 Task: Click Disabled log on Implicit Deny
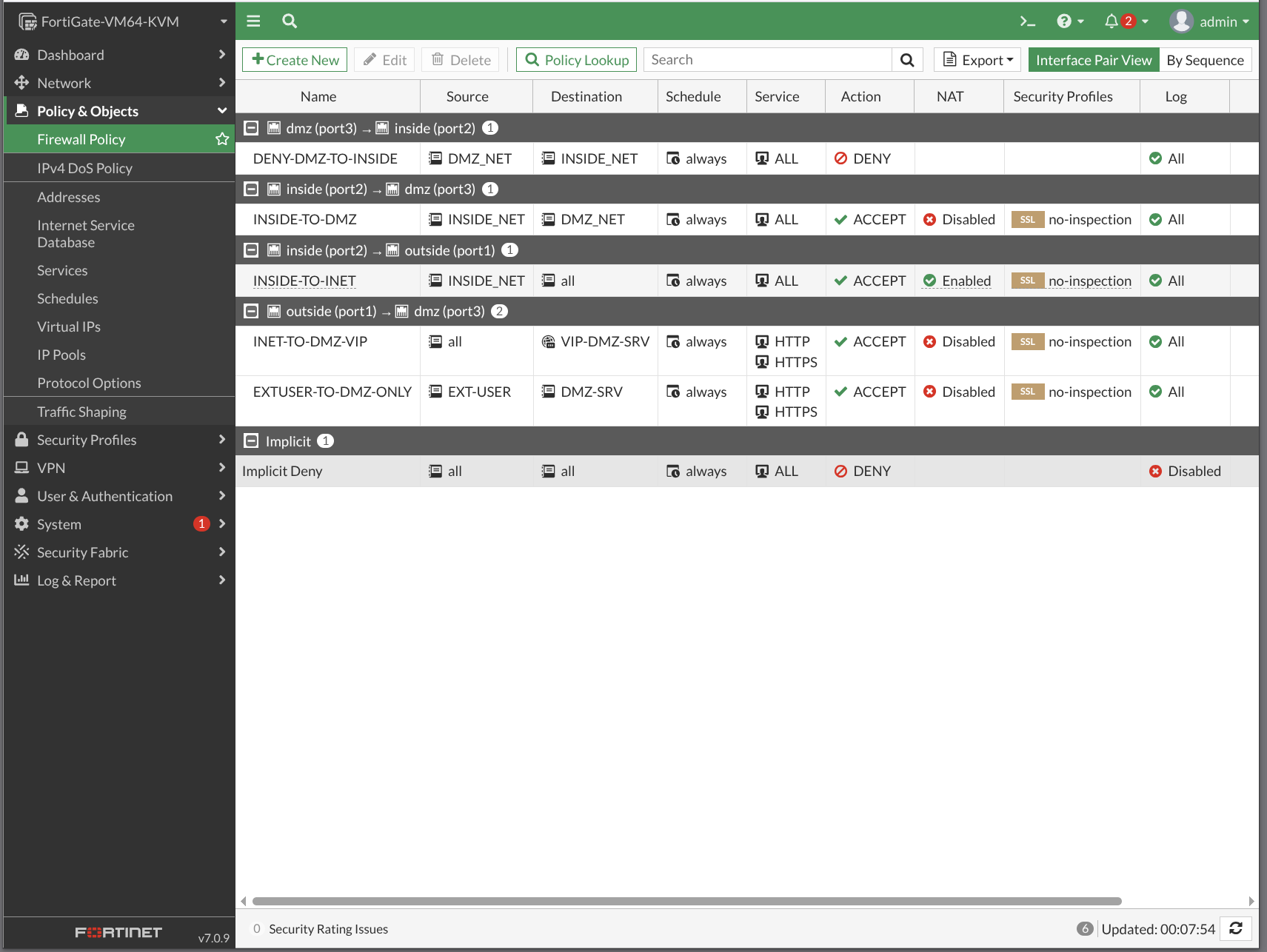click(1185, 471)
